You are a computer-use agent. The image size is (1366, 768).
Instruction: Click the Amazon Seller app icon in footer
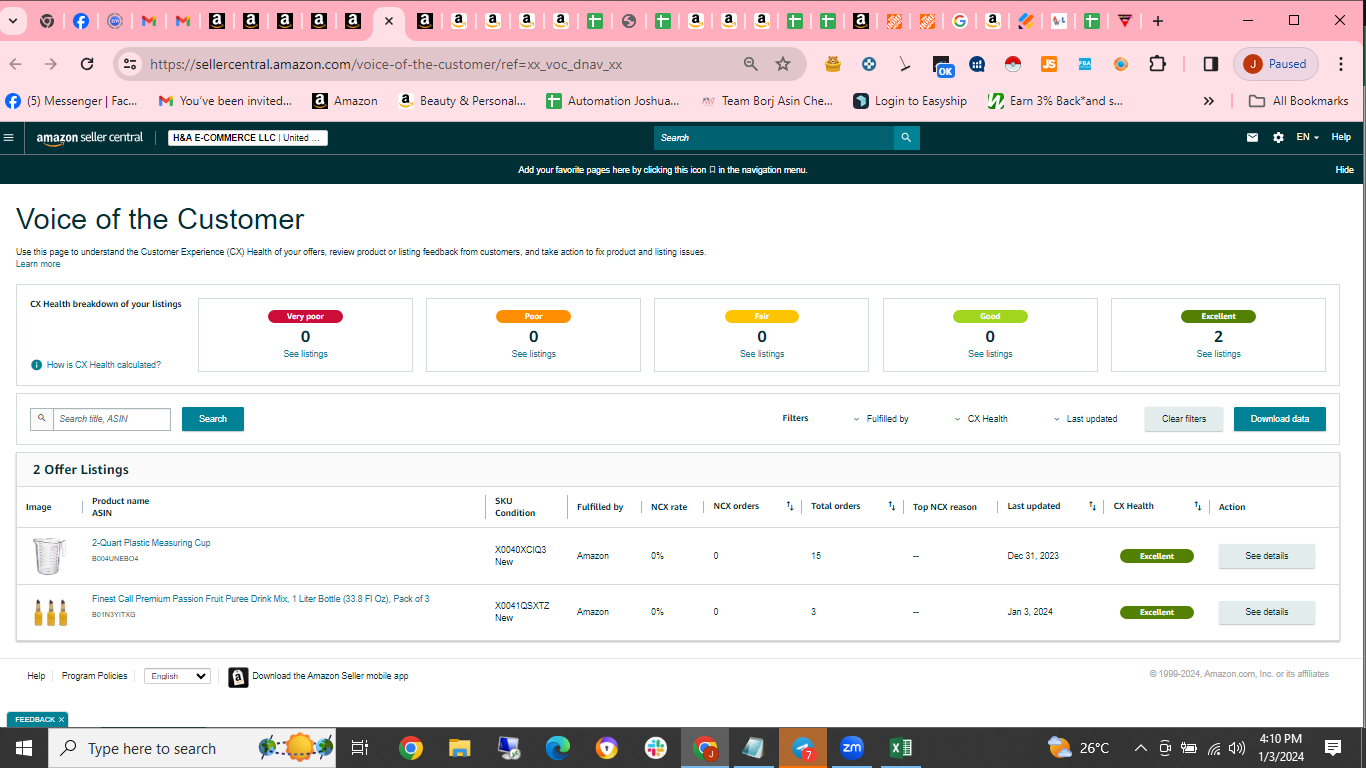coord(238,677)
